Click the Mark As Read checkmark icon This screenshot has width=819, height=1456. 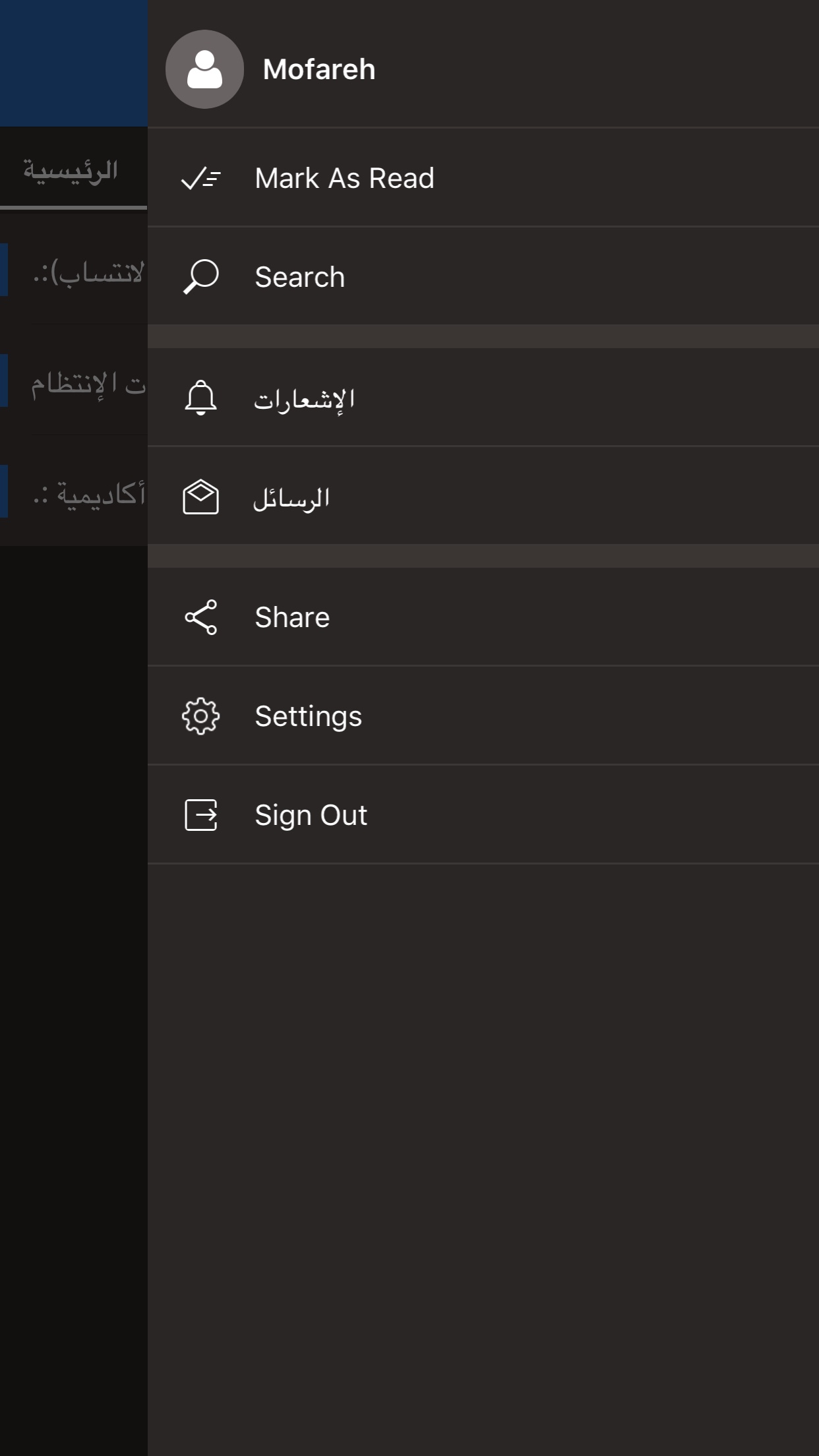click(x=200, y=178)
